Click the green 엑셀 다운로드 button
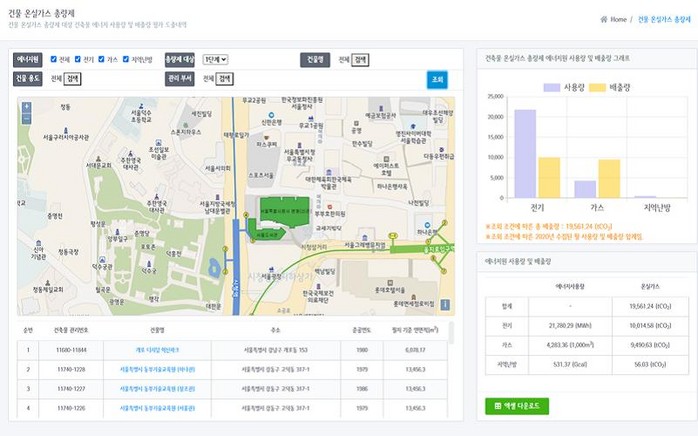 coord(517,406)
